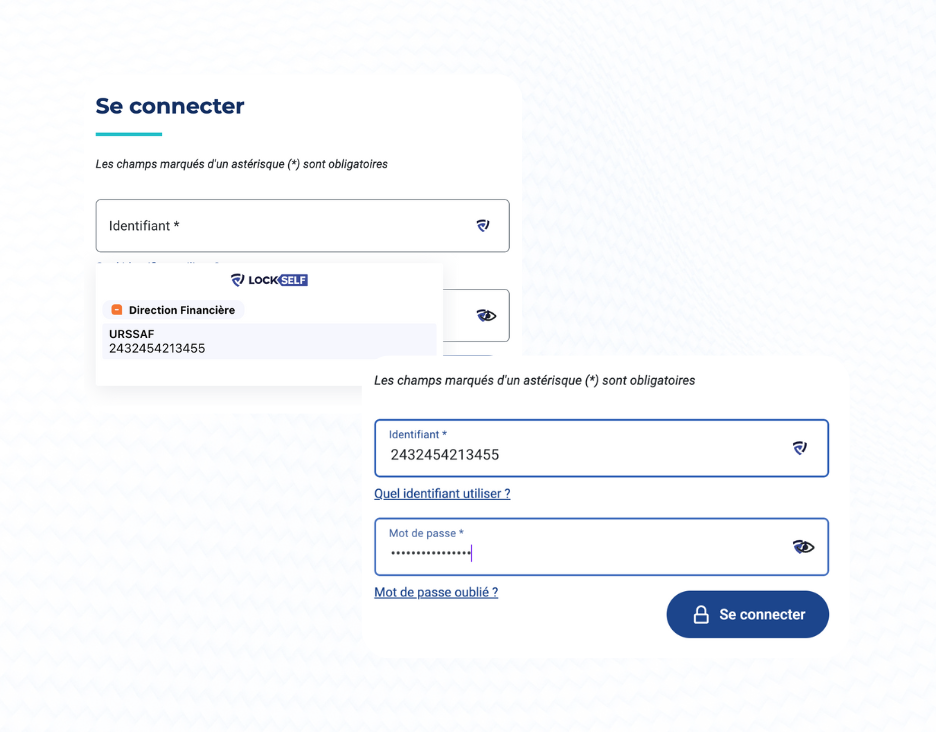Screen dimensions: 936x732
Task: Click the "Se connecter" page heading
Action: (170, 106)
